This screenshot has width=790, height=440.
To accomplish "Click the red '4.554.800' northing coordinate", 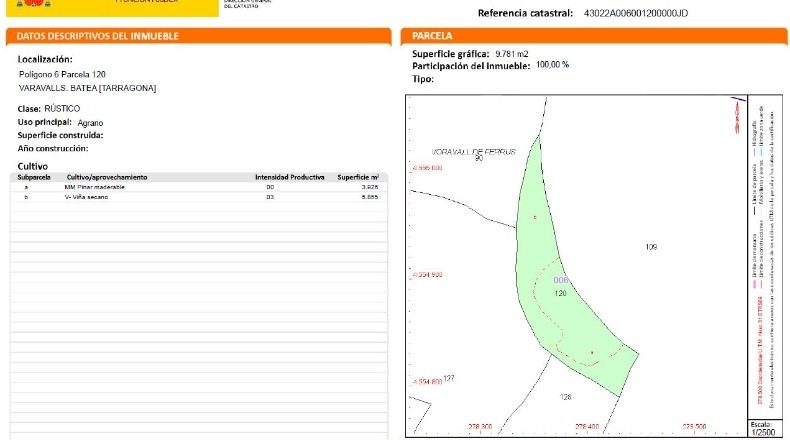I will pyautogui.click(x=427, y=382).
